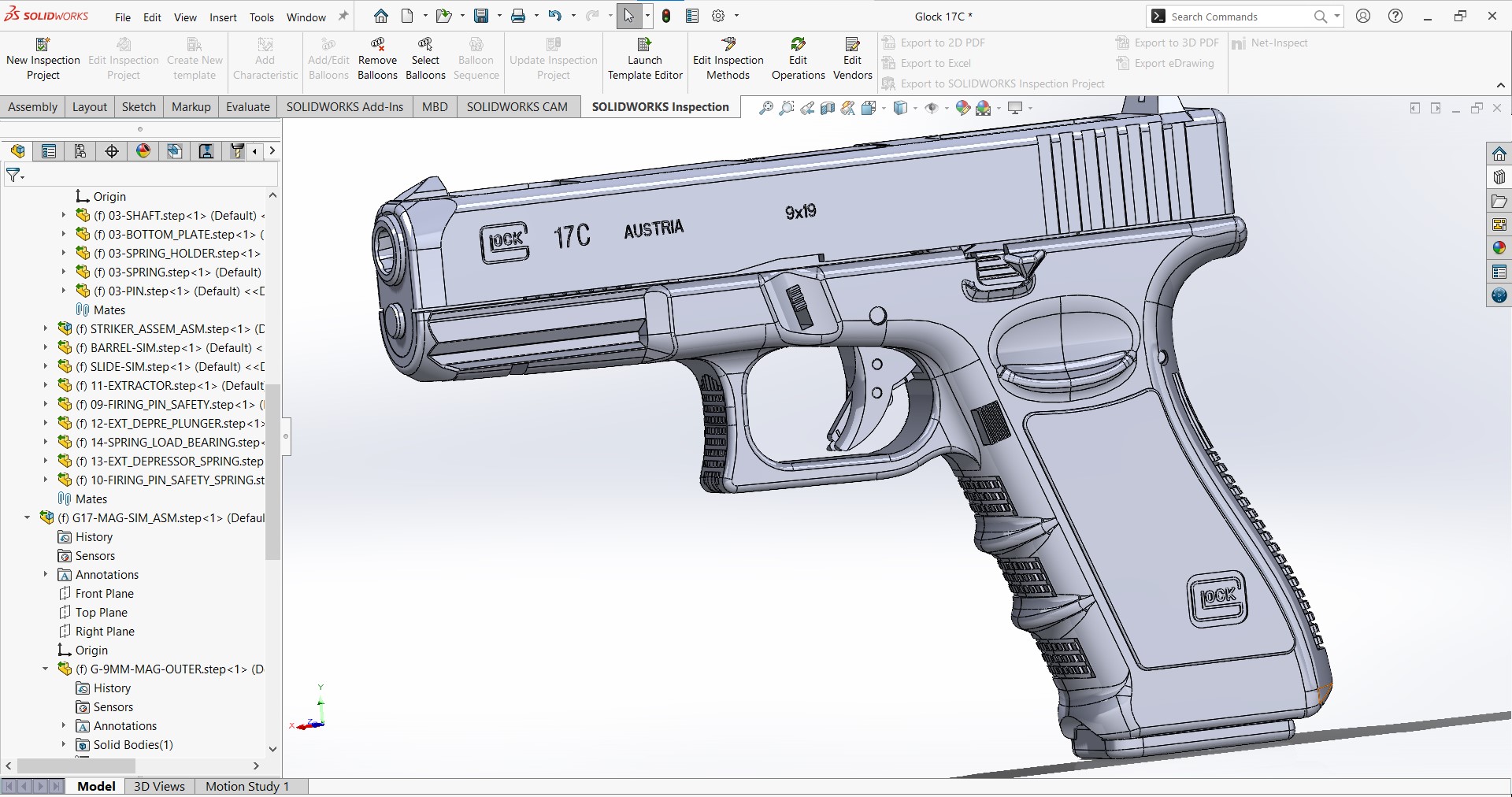Pin the menu bar with the pushpin
The height and width of the screenshot is (797, 1512).
point(343,17)
